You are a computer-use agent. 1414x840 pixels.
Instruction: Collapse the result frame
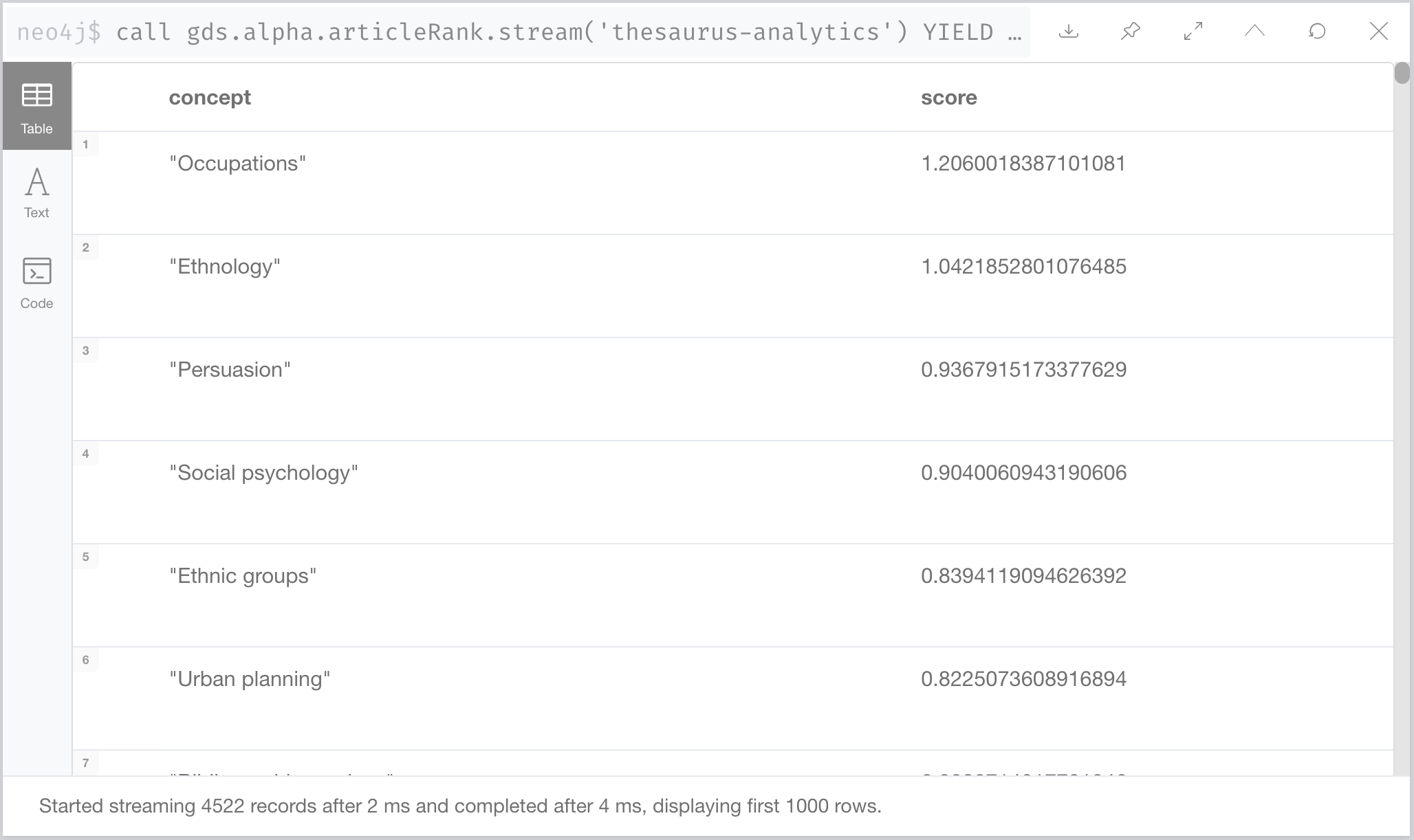[x=1255, y=32]
